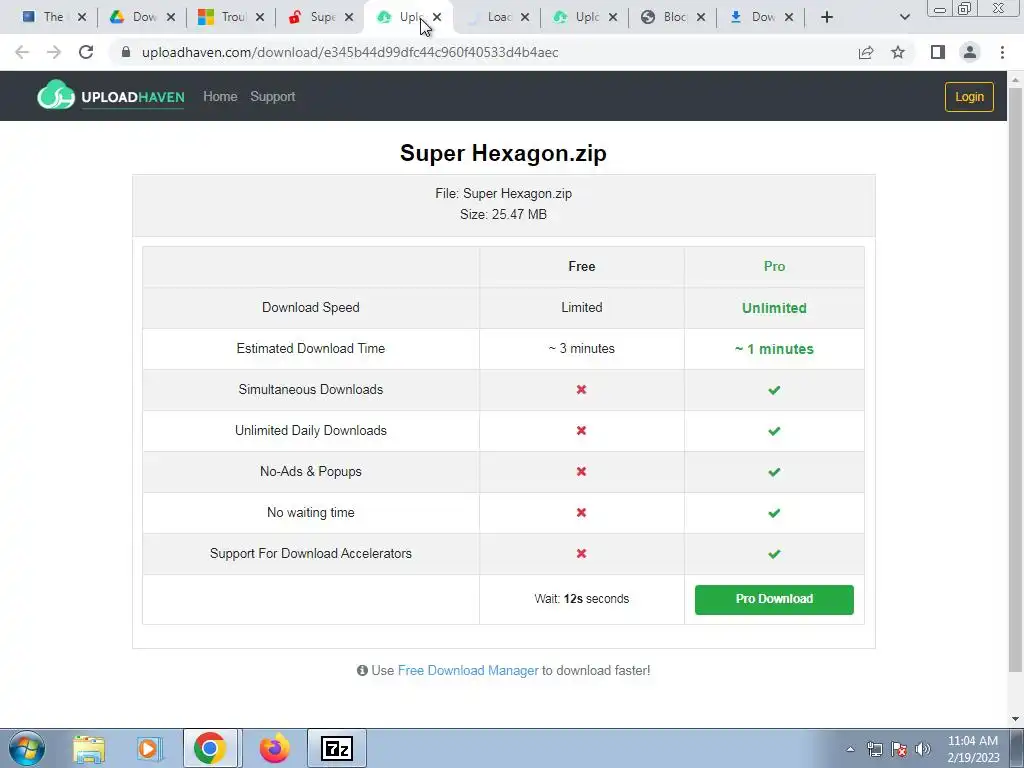Open Chrome three-dot menu
Viewport: 1024px width, 768px height.
(1002, 52)
